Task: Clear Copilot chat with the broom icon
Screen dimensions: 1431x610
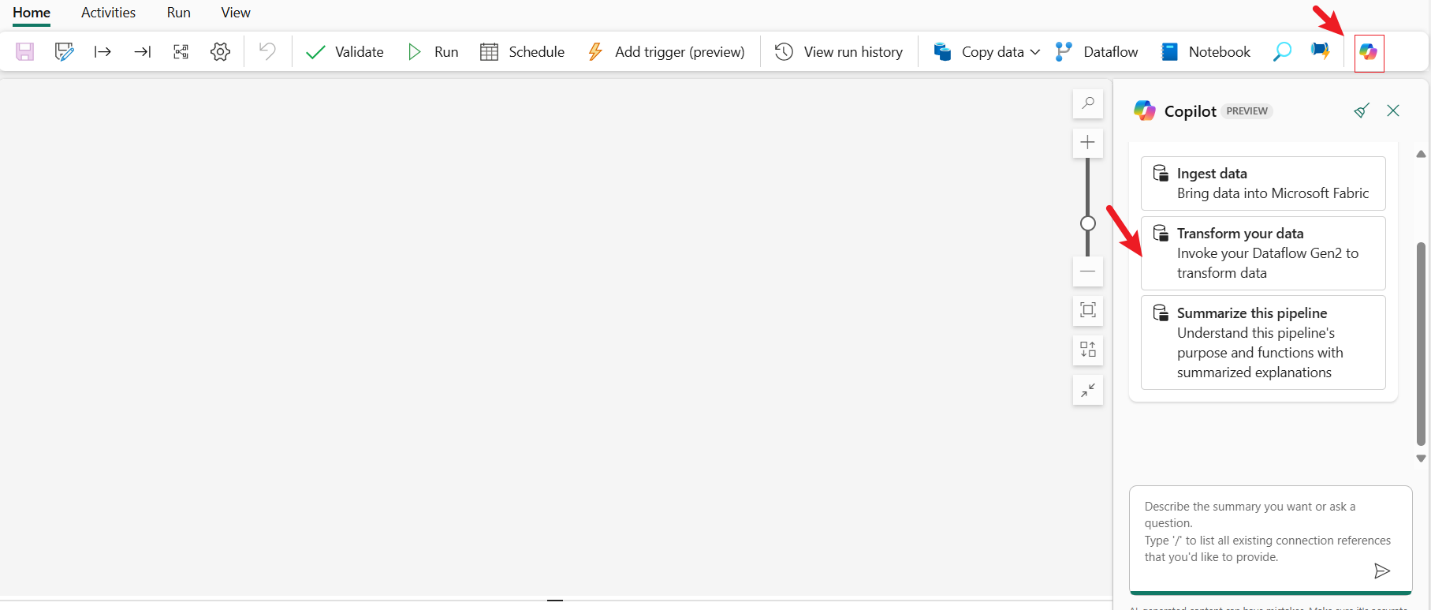Action: point(1361,111)
